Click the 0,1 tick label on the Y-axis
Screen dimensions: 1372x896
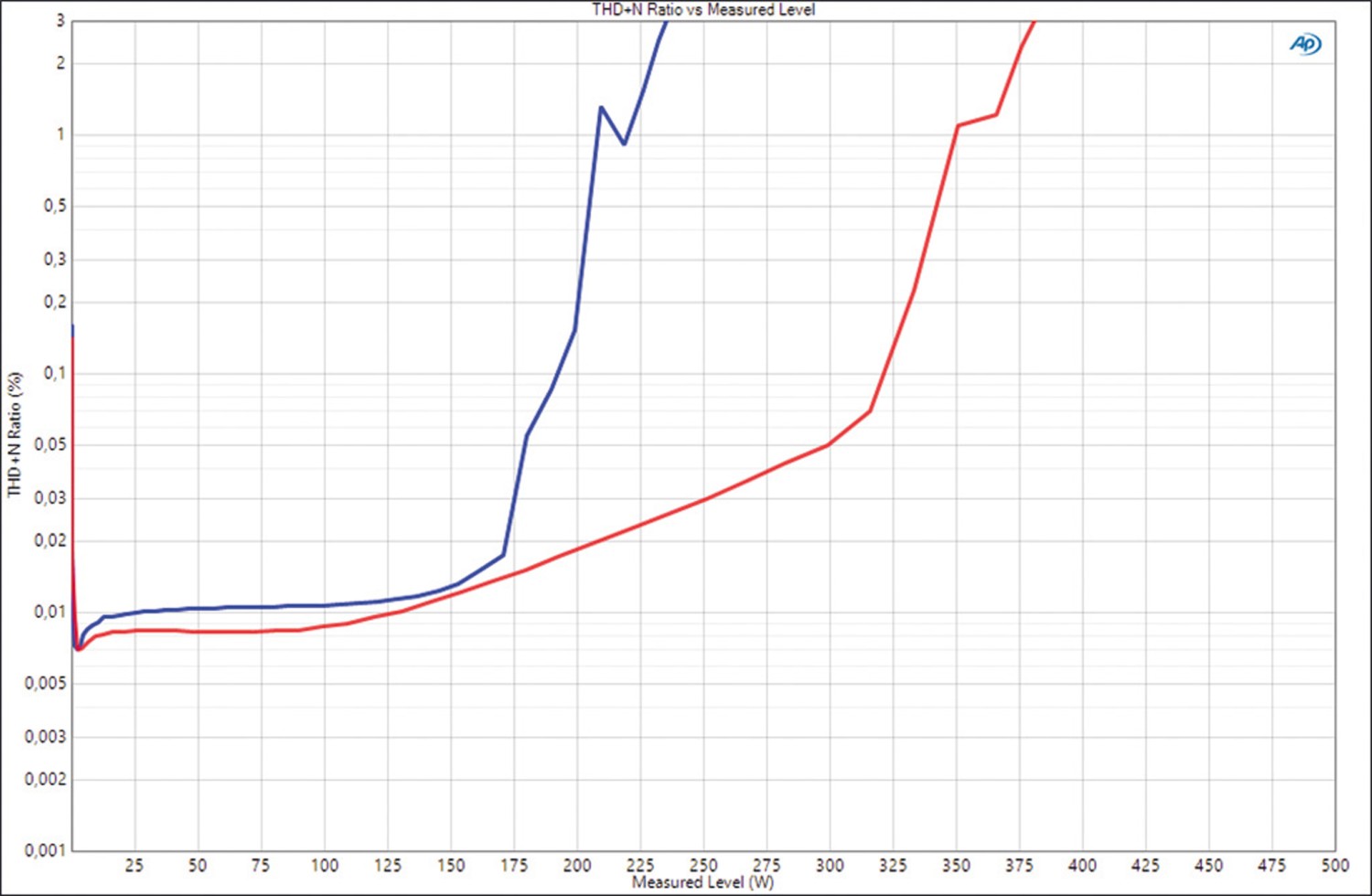[54, 373]
